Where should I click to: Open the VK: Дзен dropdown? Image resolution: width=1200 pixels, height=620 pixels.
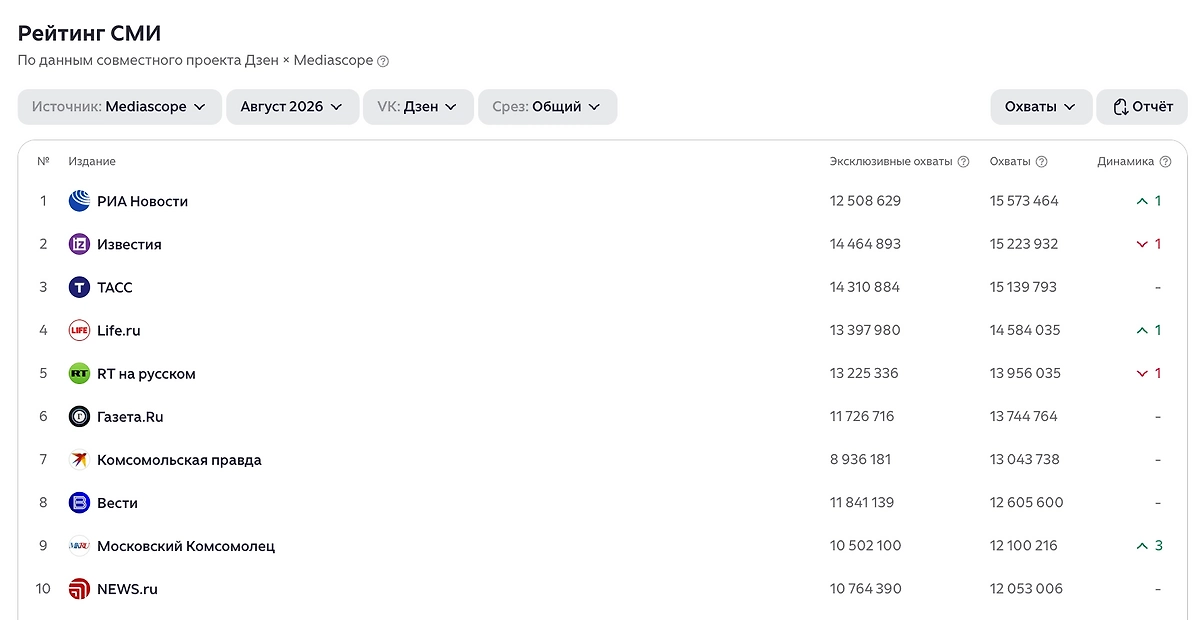tap(418, 107)
